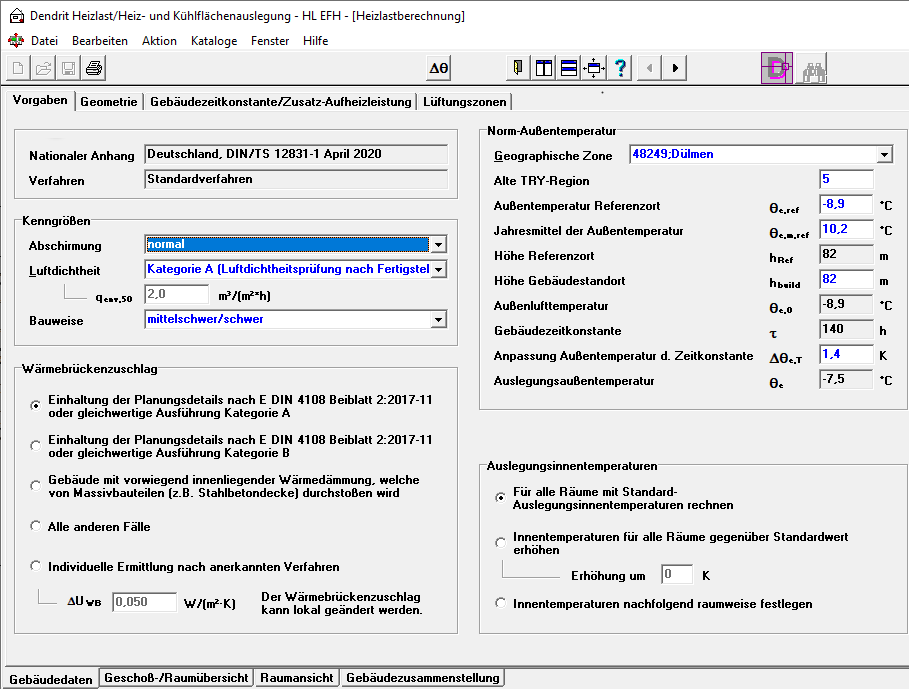909x689 pixels.
Task: Select 'Innentemperaturen für alle Räume erhöhen' option
Action: [x=501, y=543]
